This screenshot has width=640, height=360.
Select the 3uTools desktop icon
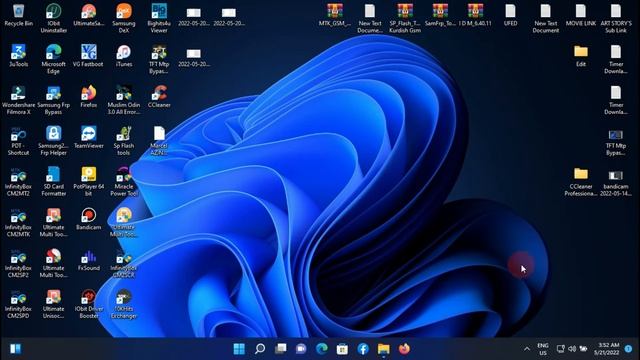pyautogui.click(x=18, y=56)
